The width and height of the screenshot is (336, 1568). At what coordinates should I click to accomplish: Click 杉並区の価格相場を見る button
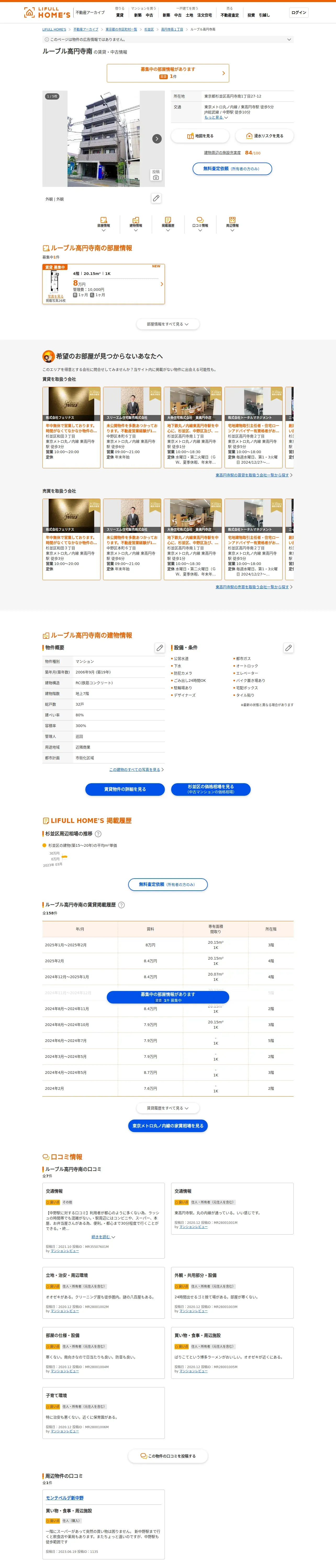(x=211, y=789)
